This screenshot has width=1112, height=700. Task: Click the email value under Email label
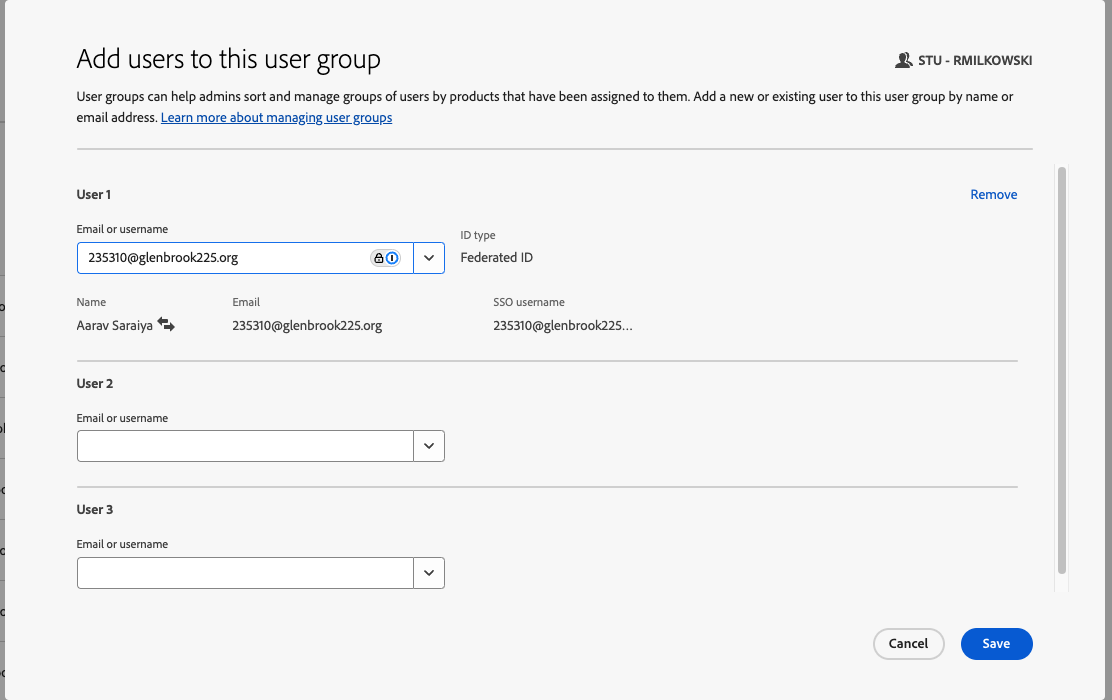point(307,326)
